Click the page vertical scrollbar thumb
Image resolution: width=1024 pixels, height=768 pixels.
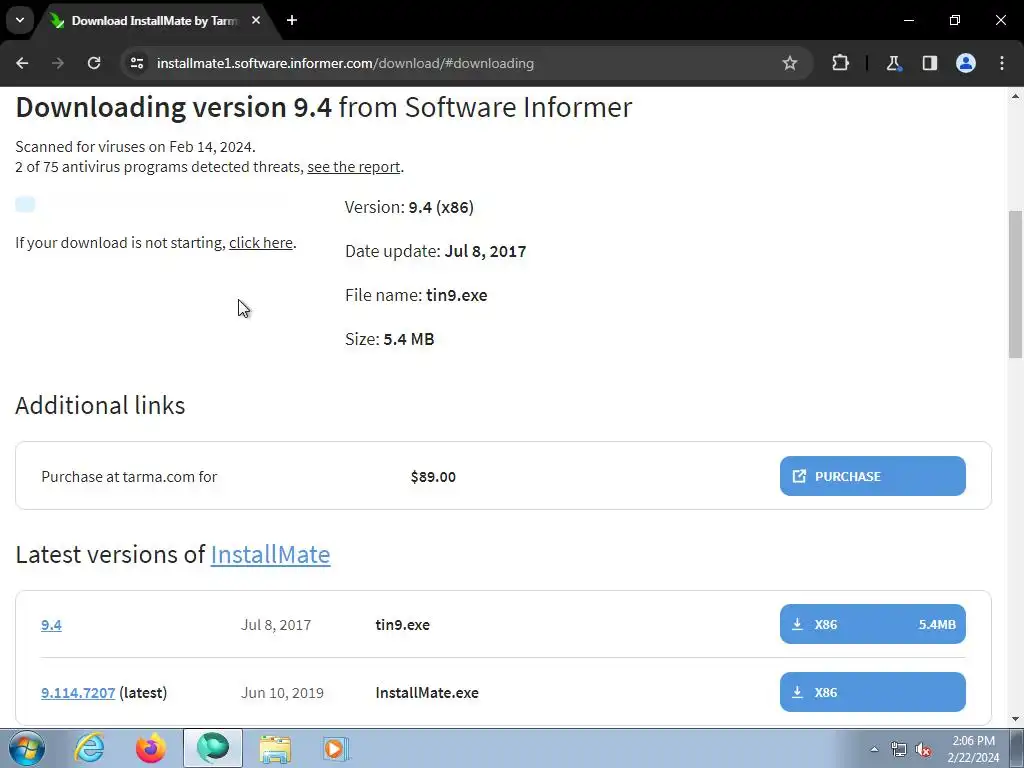(x=1015, y=284)
